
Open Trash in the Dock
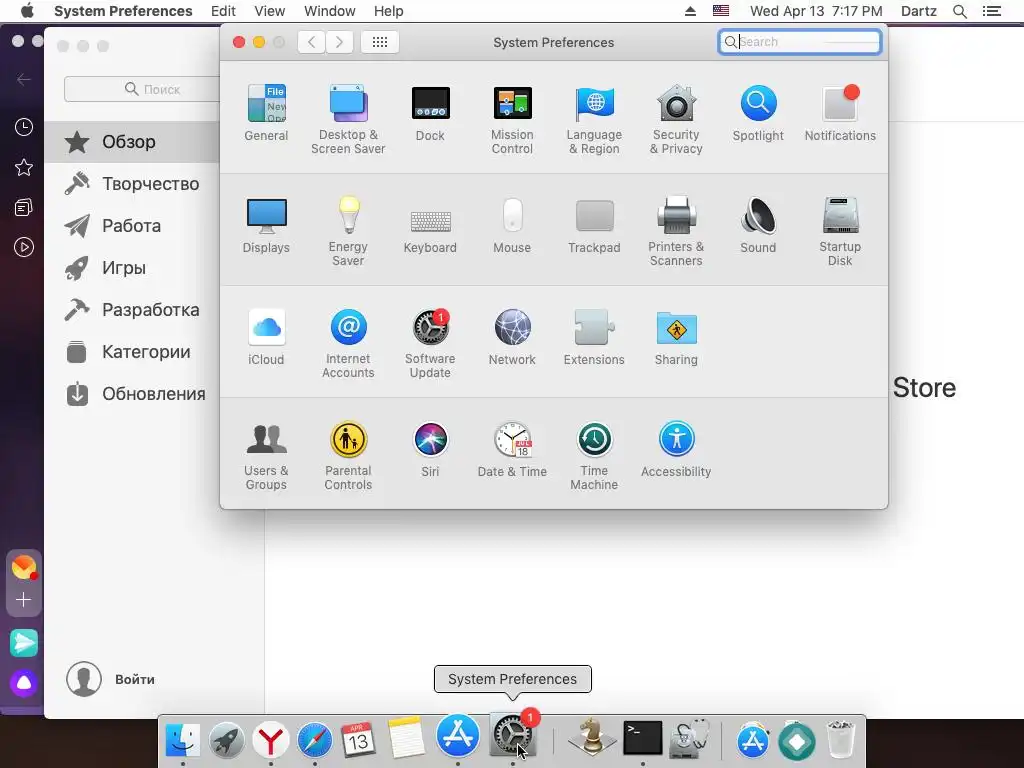coord(840,739)
